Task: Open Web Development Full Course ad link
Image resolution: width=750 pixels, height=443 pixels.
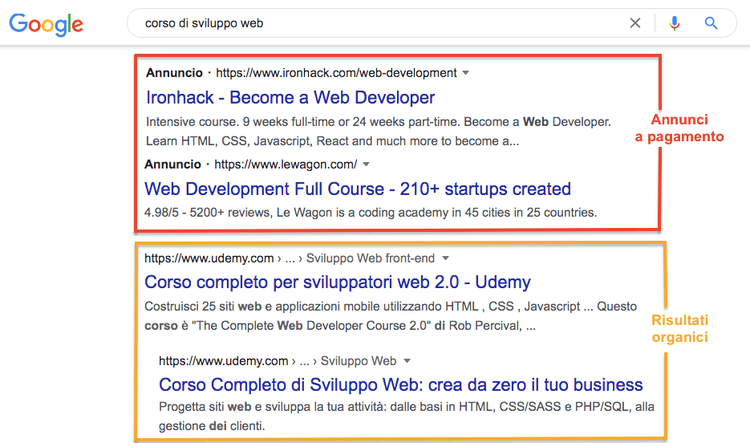Action: point(357,189)
